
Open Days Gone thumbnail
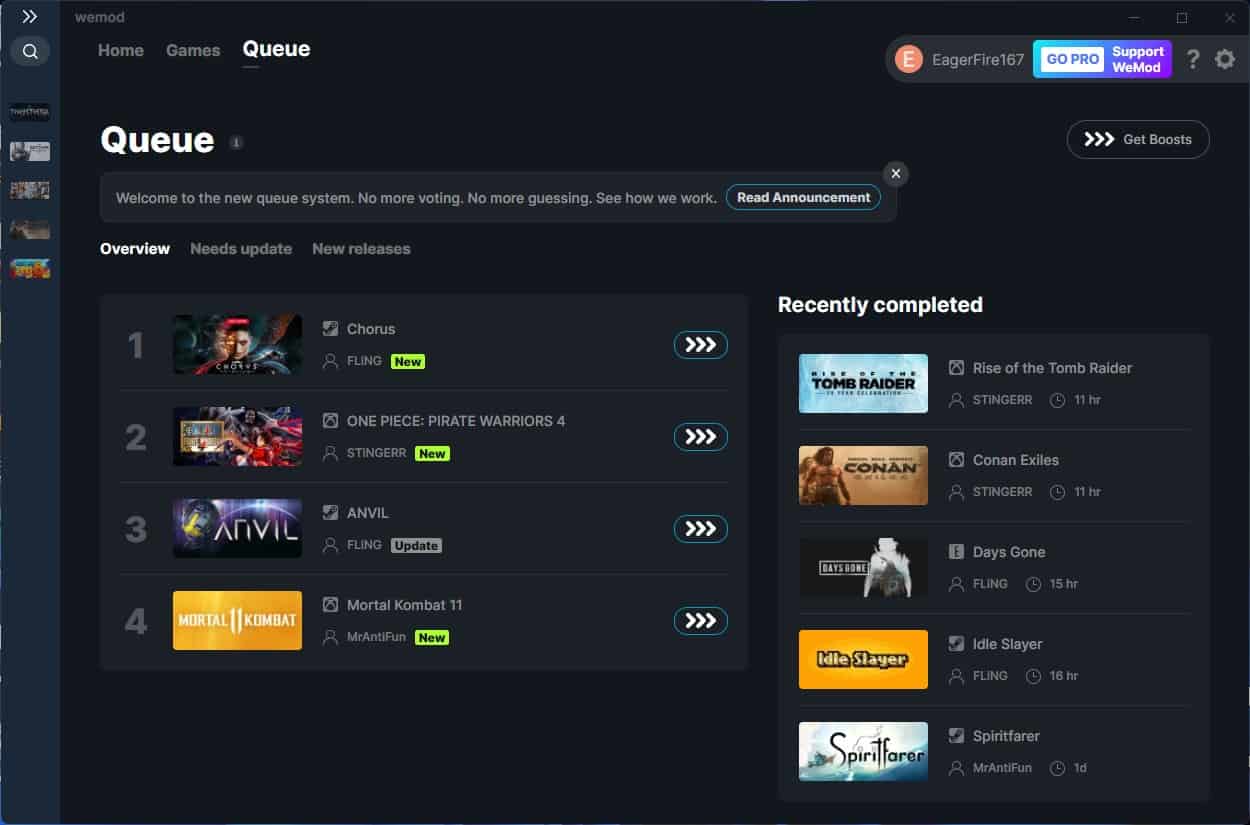pos(863,567)
